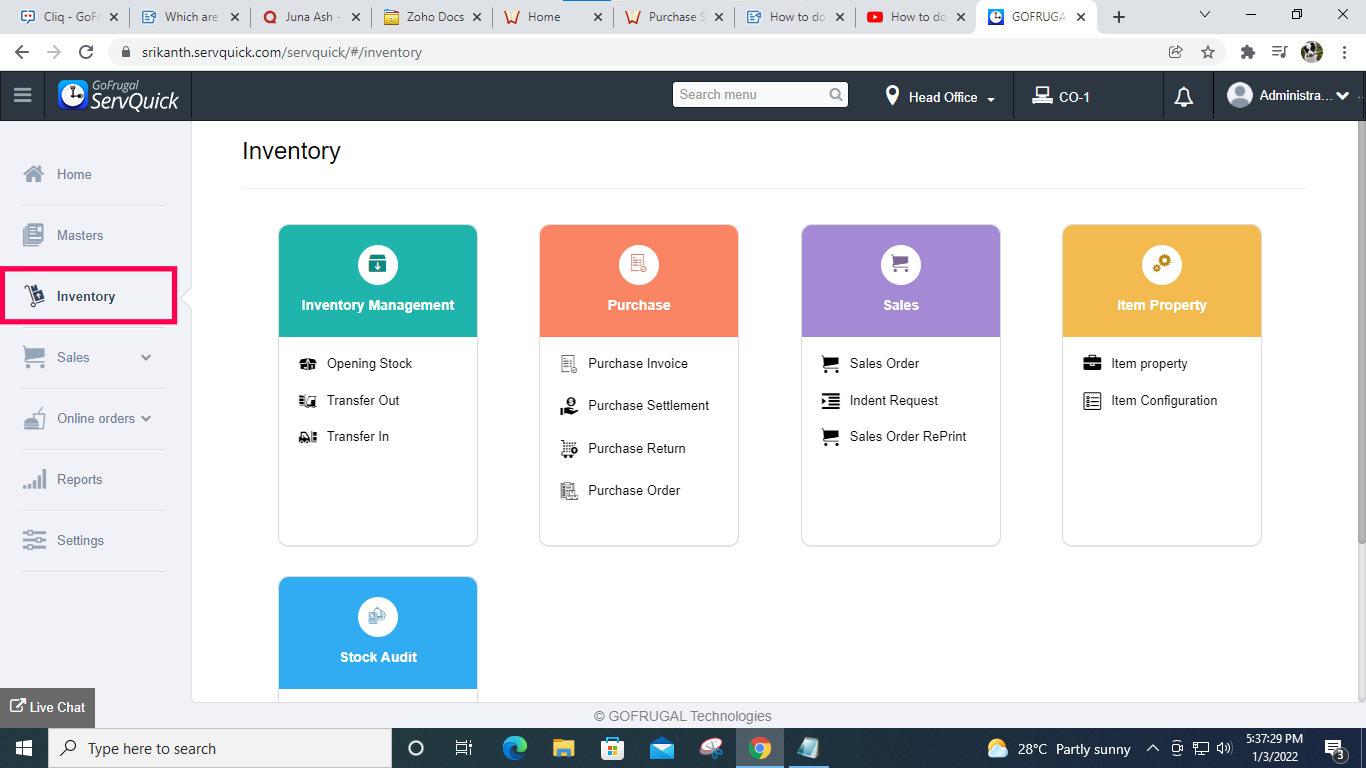Open Settings in the sidebar
This screenshot has width=1366, height=768.
pos(80,541)
